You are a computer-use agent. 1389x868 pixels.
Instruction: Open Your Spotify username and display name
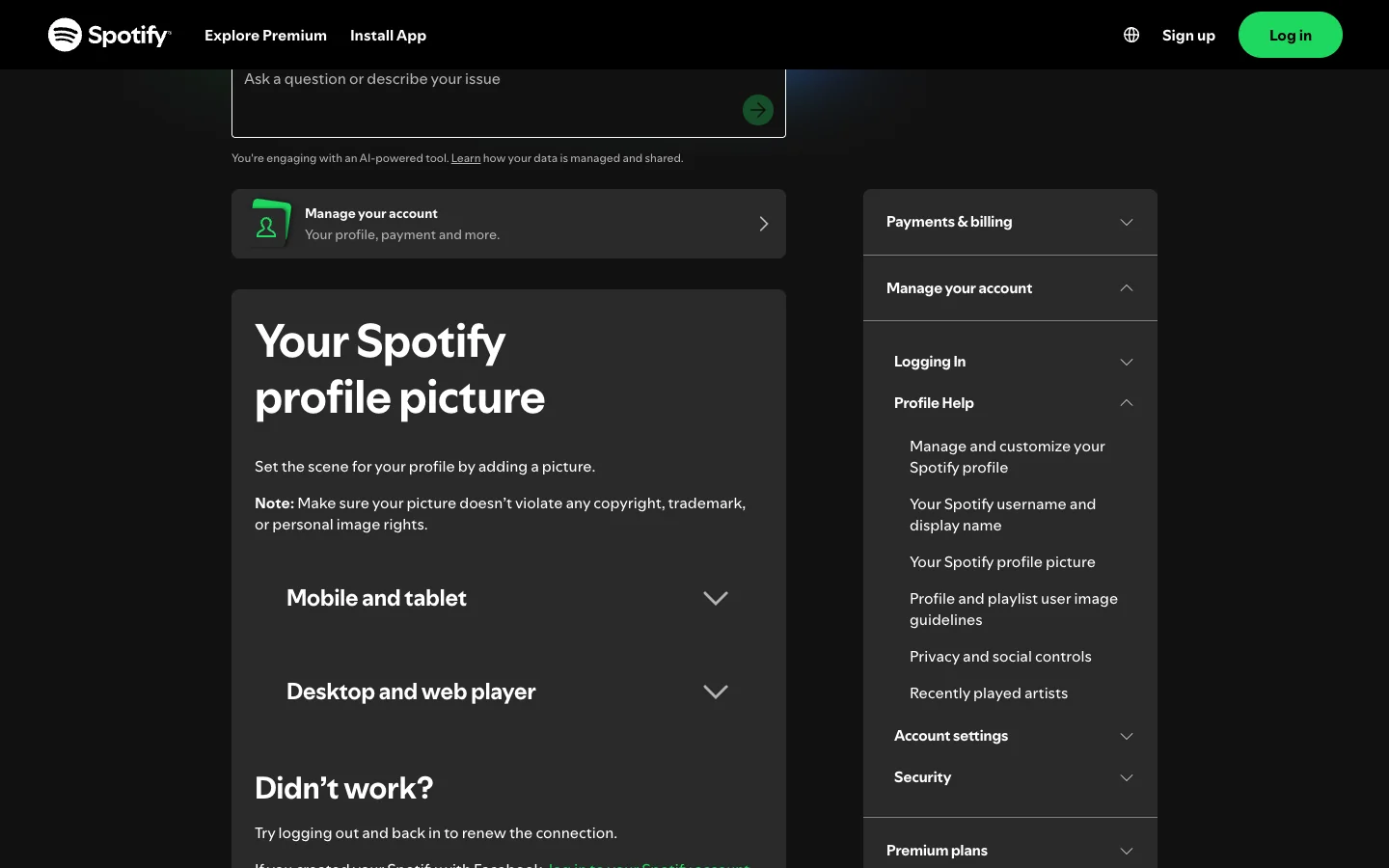pos(1002,515)
